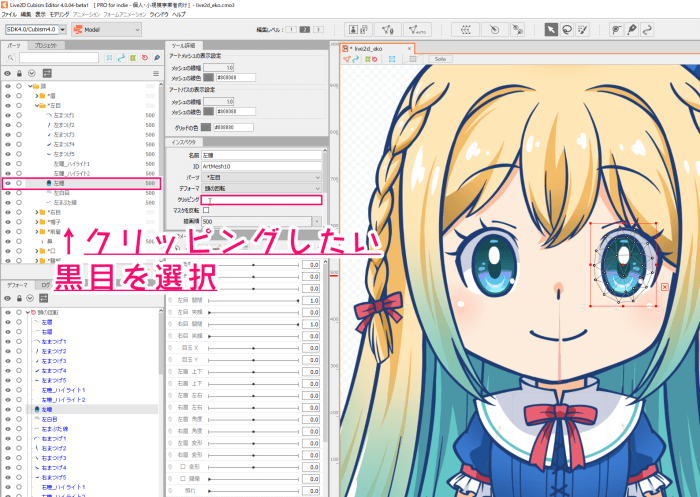Open the 編集 menu

pyautogui.click(x=26, y=14)
